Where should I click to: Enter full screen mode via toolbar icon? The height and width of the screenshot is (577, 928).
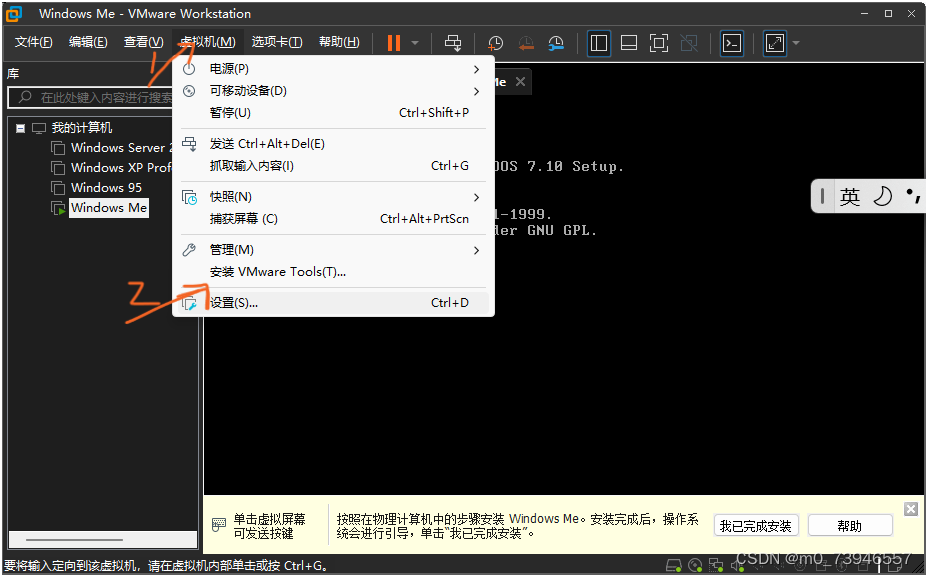(x=659, y=43)
